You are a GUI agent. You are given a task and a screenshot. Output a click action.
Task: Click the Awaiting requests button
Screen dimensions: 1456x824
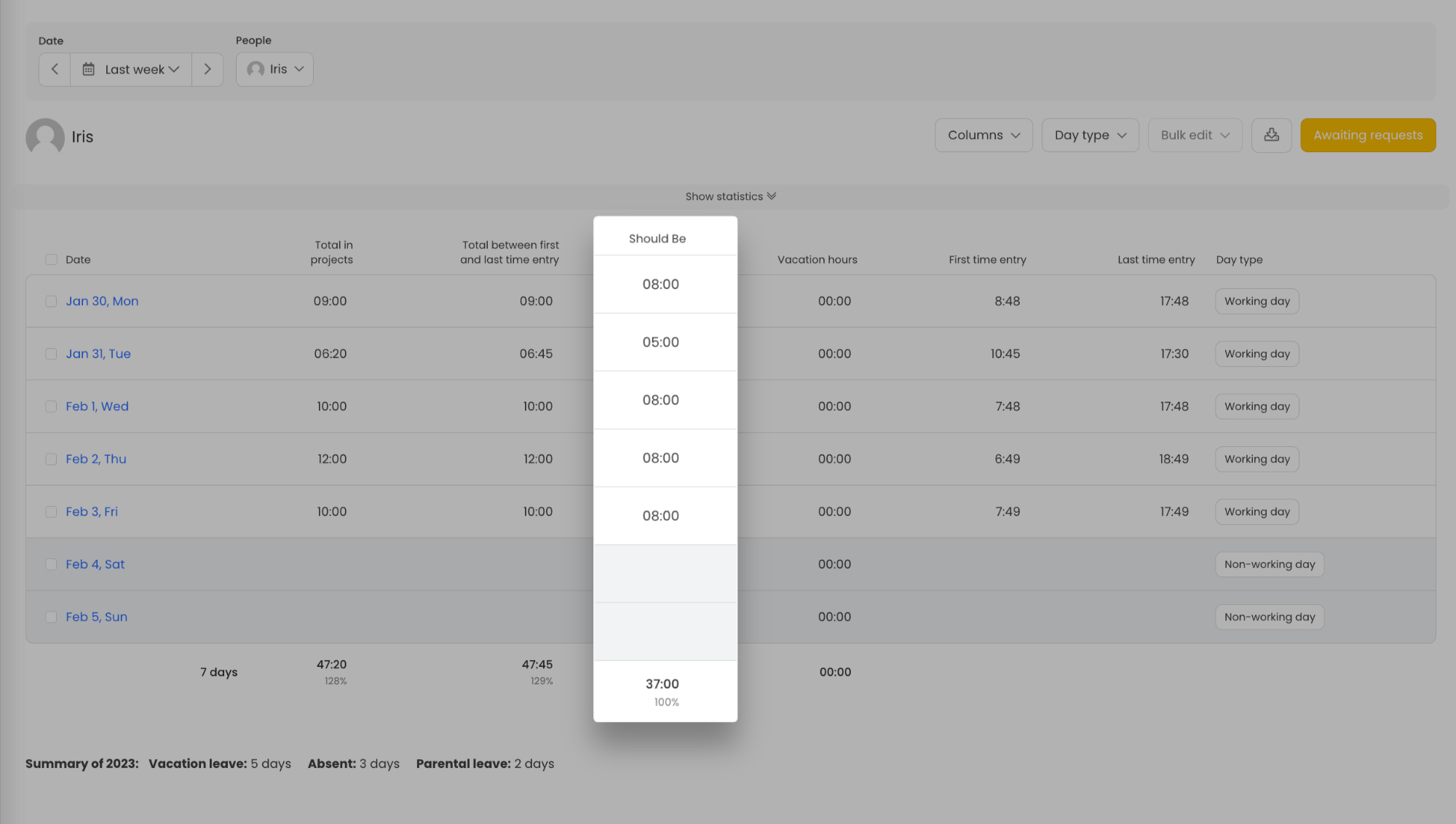tap(1368, 135)
